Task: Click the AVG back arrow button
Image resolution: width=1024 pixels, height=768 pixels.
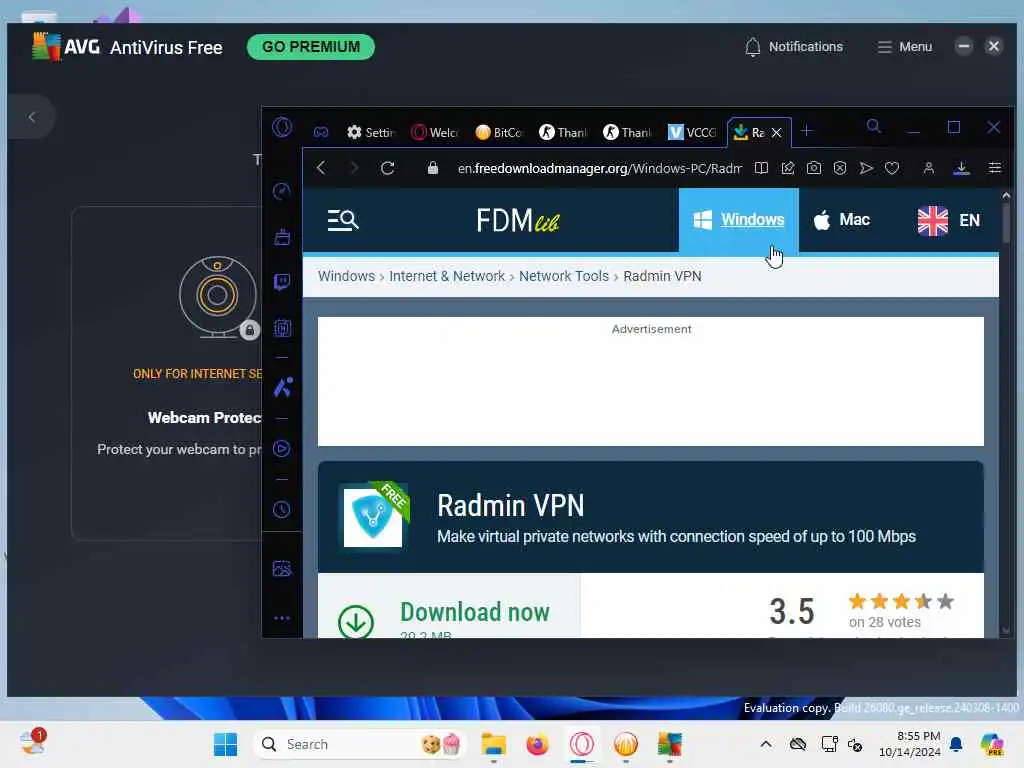Action: (31, 118)
